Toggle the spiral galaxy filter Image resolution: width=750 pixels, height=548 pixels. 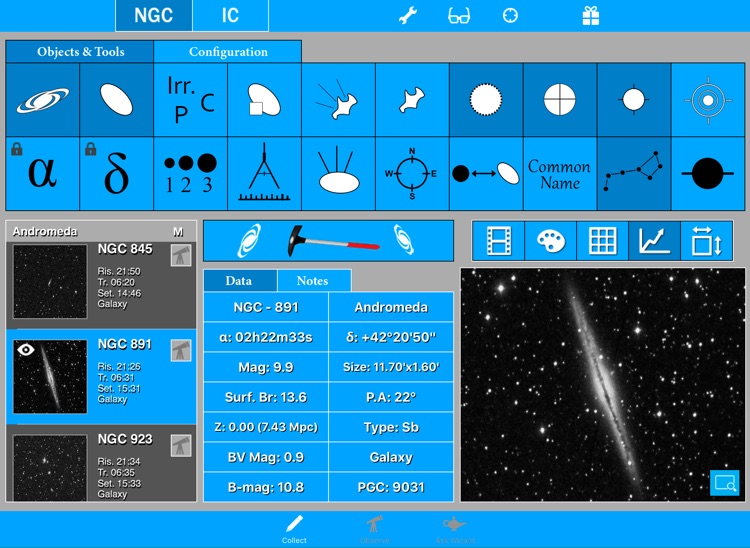coord(43,100)
